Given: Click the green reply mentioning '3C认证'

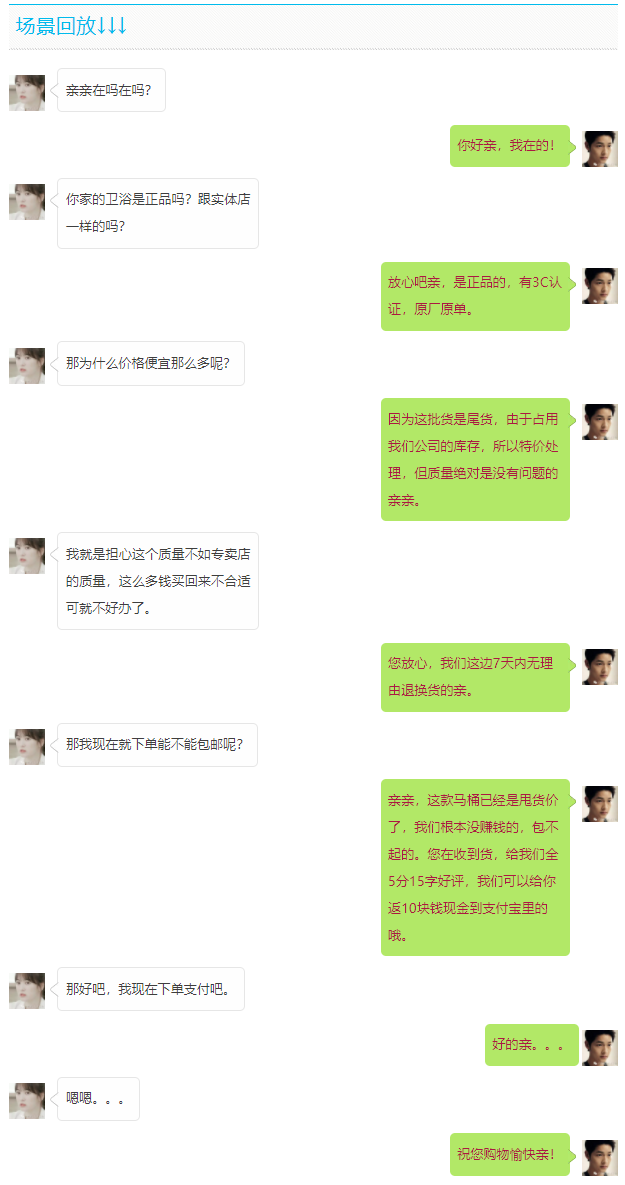Looking at the screenshot, I should 475,296.
